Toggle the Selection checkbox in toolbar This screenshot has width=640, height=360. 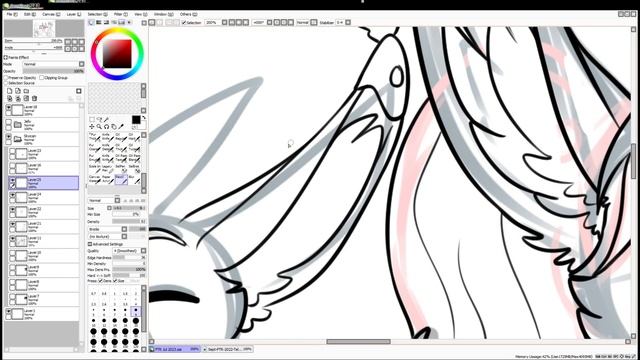[x=184, y=23]
